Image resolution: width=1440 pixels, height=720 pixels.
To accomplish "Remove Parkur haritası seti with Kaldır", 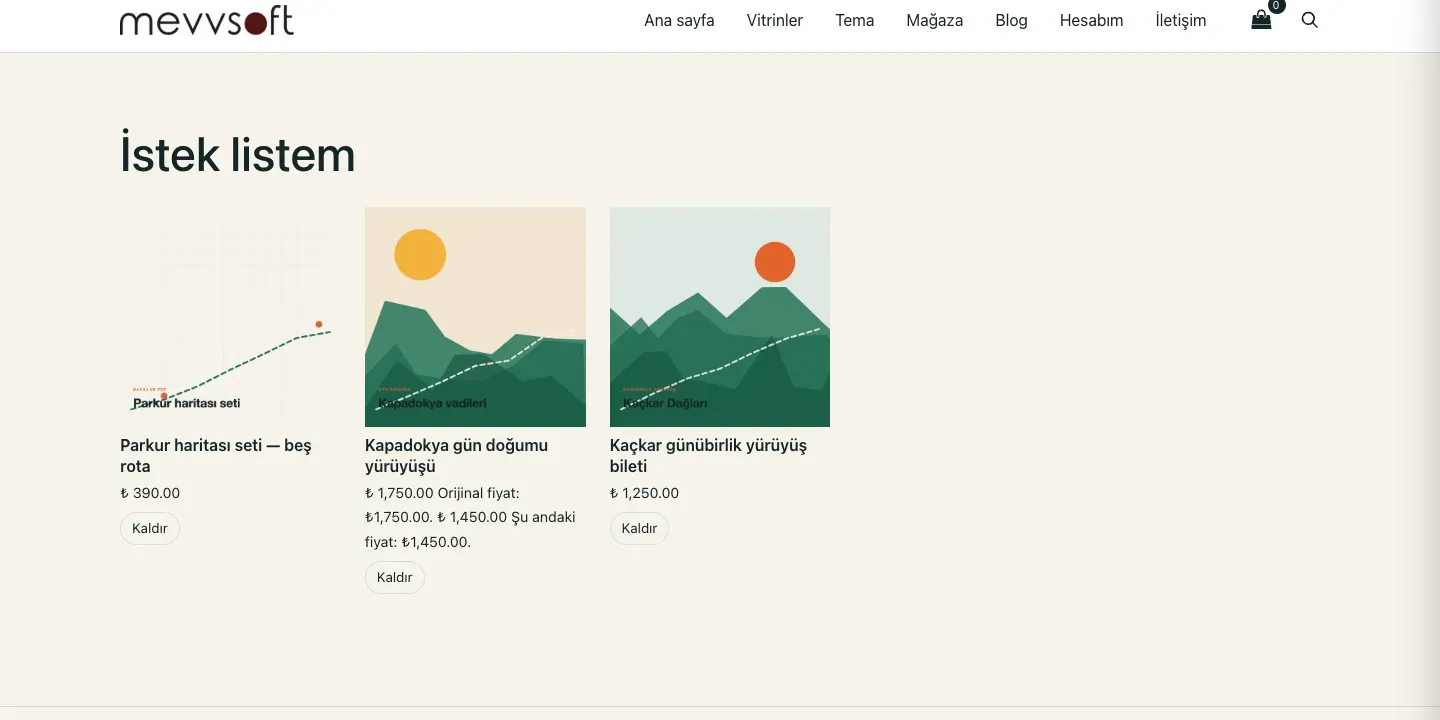I will [x=150, y=528].
